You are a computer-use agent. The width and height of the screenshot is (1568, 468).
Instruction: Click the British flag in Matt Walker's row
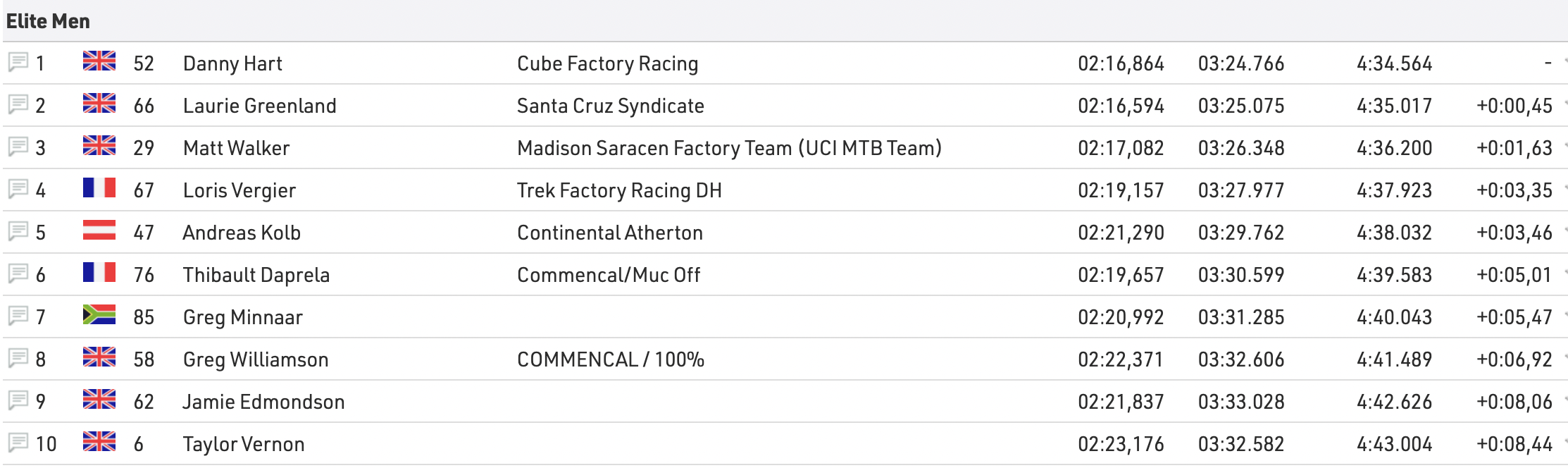point(99,146)
